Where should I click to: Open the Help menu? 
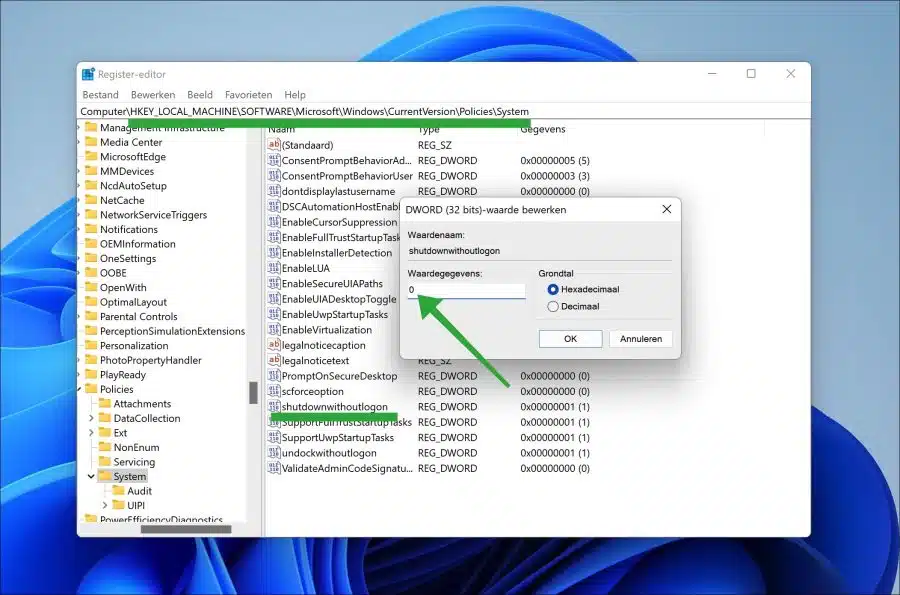click(295, 95)
